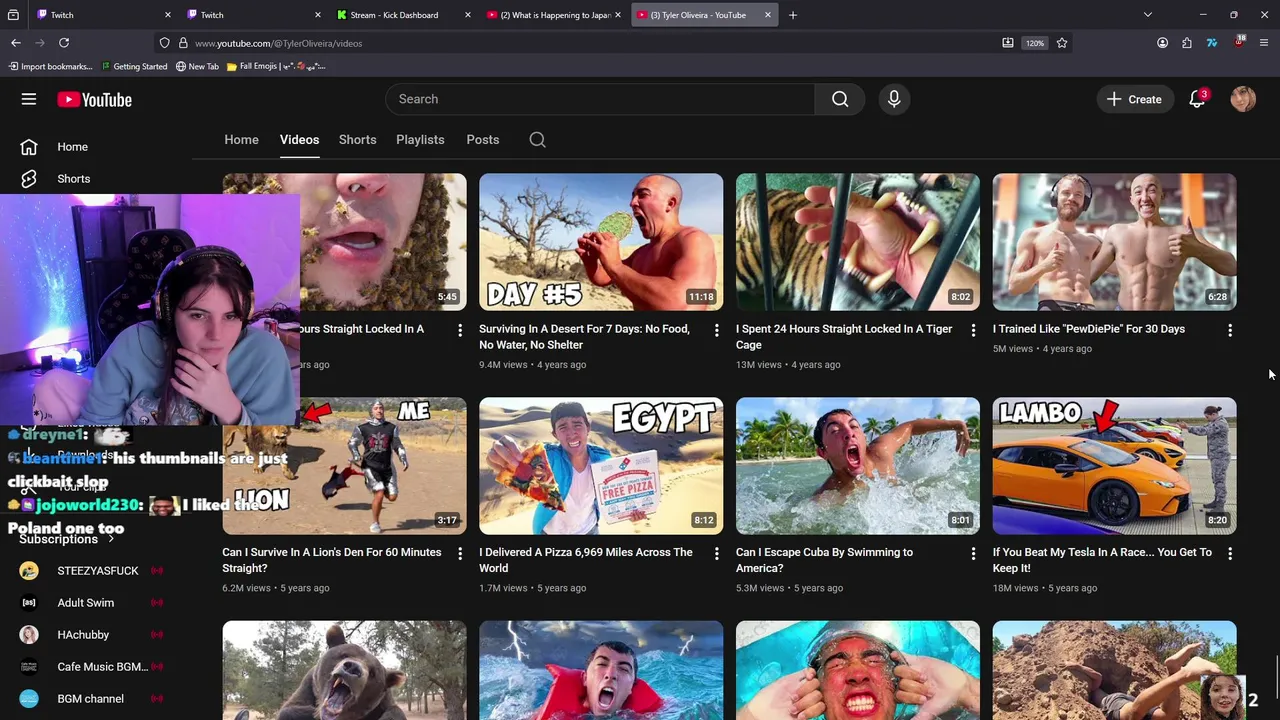Open browser extensions puzzle icon
The width and height of the screenshot is (1280, 720).
tap(1187, 43)
